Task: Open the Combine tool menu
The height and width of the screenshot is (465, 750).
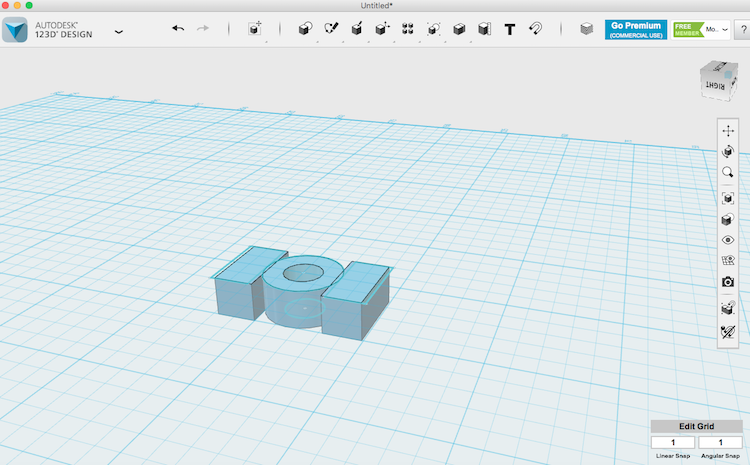Action: click(x=459, y=29)
